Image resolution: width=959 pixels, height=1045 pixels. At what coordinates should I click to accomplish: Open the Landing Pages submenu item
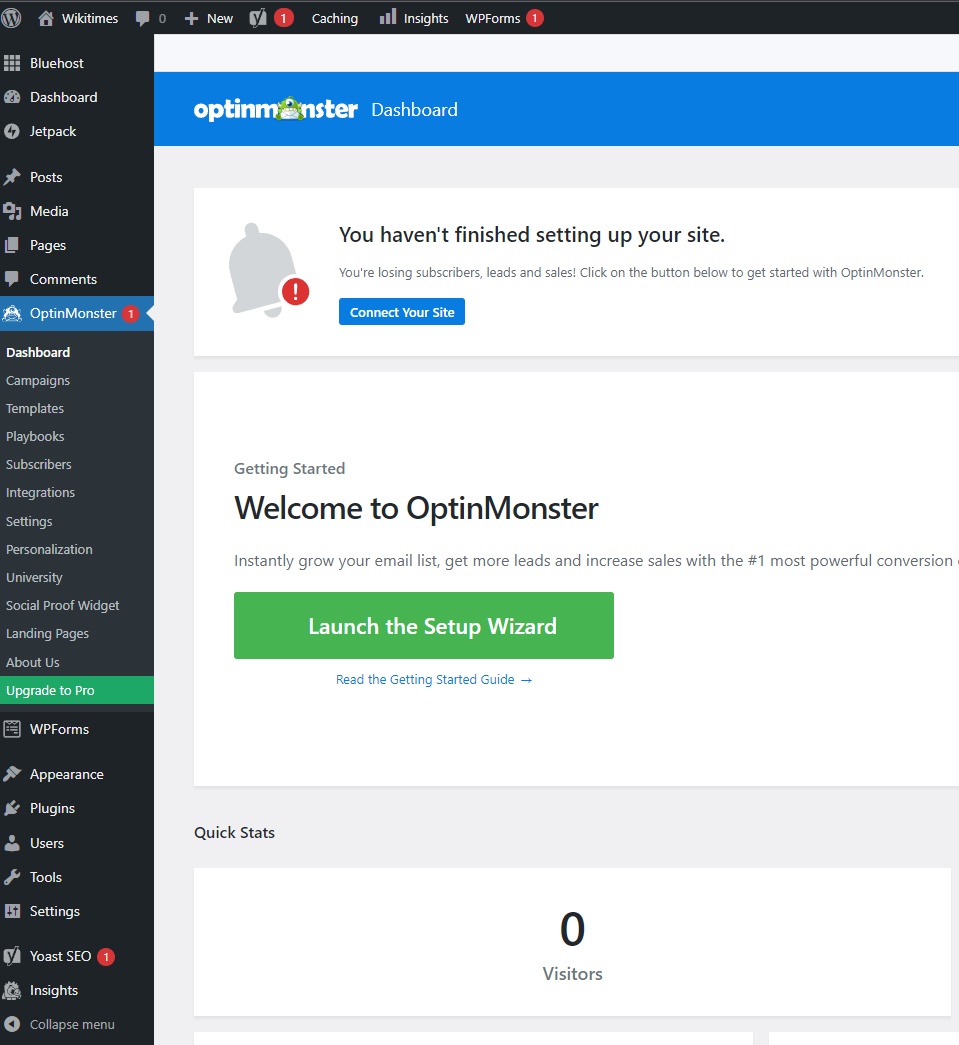click(47, 634)
